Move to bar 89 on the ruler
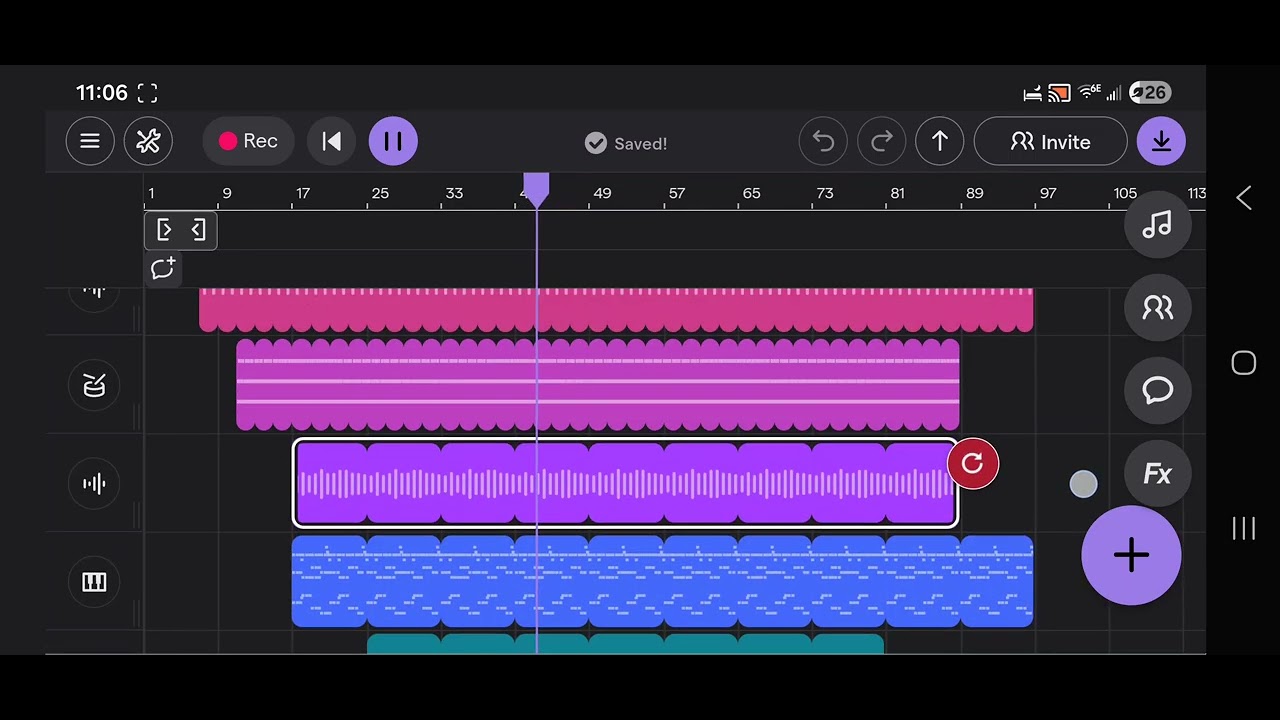 coord(974,193)
